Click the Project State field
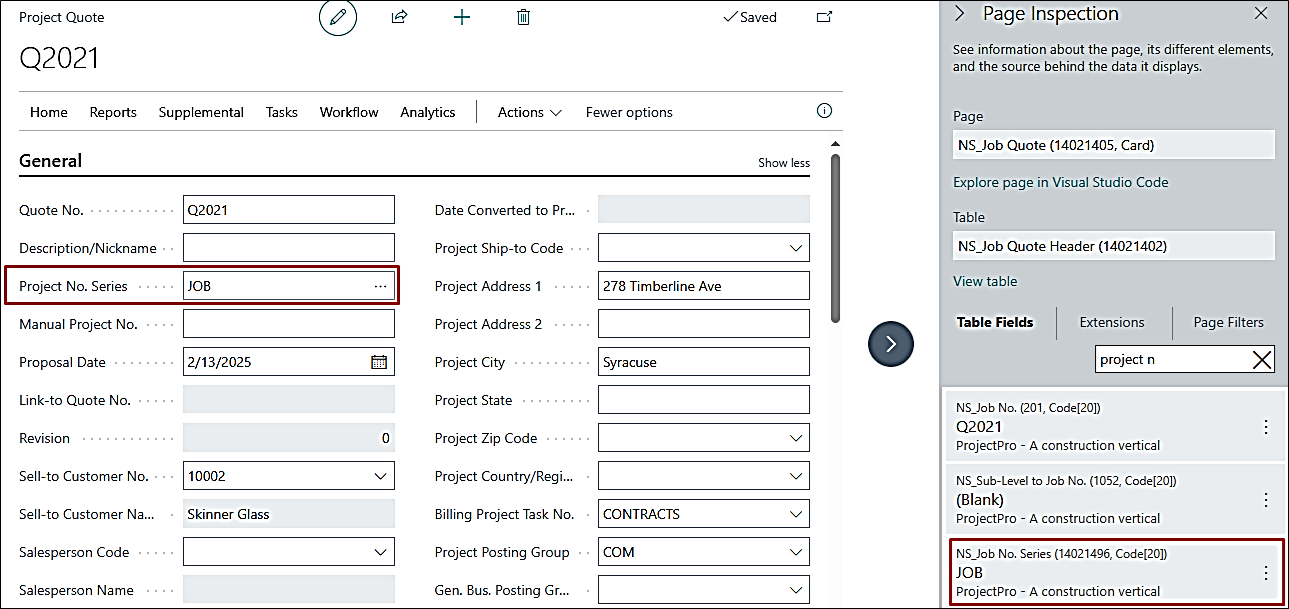The width and height of the screenshot is (1289, 609). click(704, 400)
